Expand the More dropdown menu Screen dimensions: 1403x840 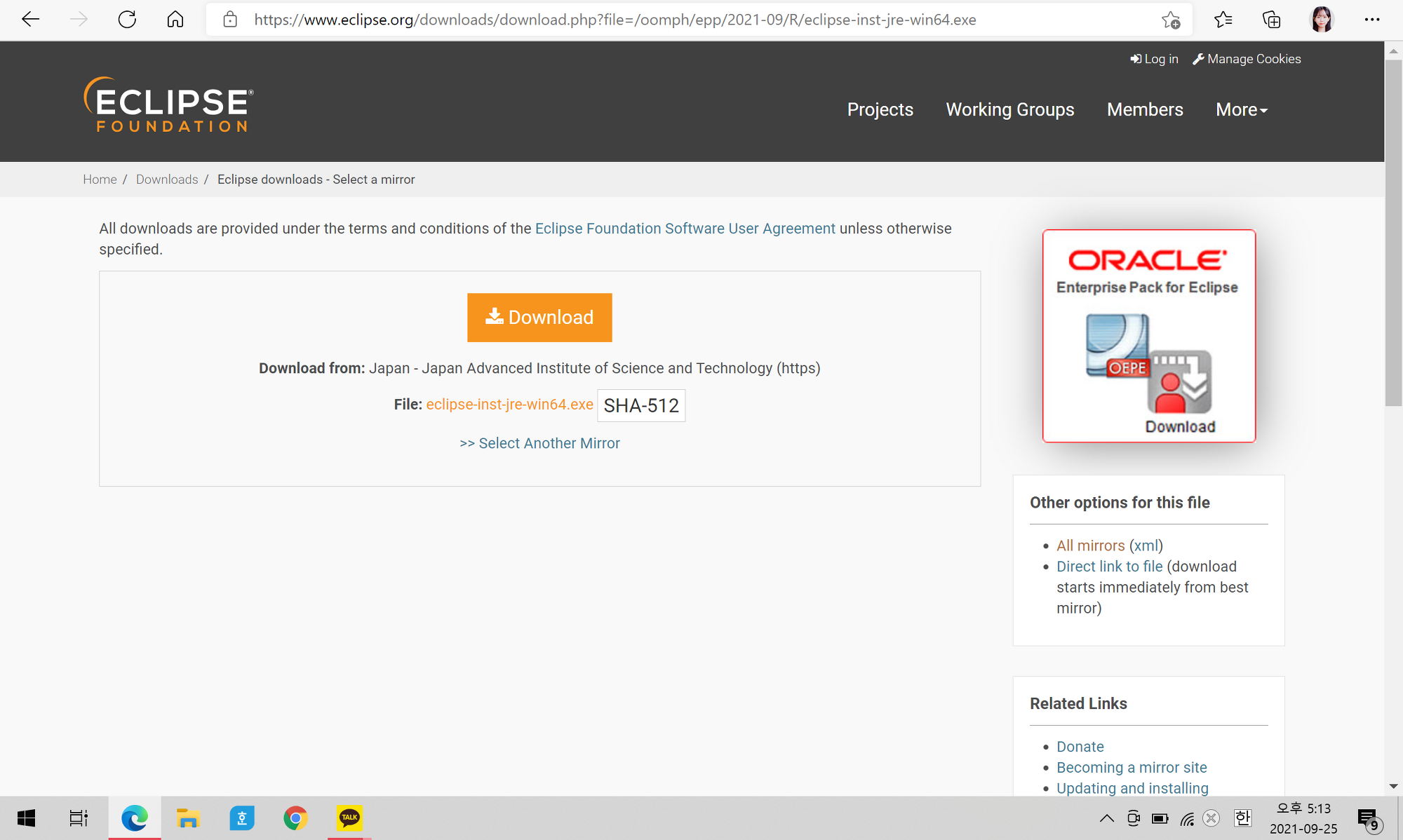[x=1242, y=109]
